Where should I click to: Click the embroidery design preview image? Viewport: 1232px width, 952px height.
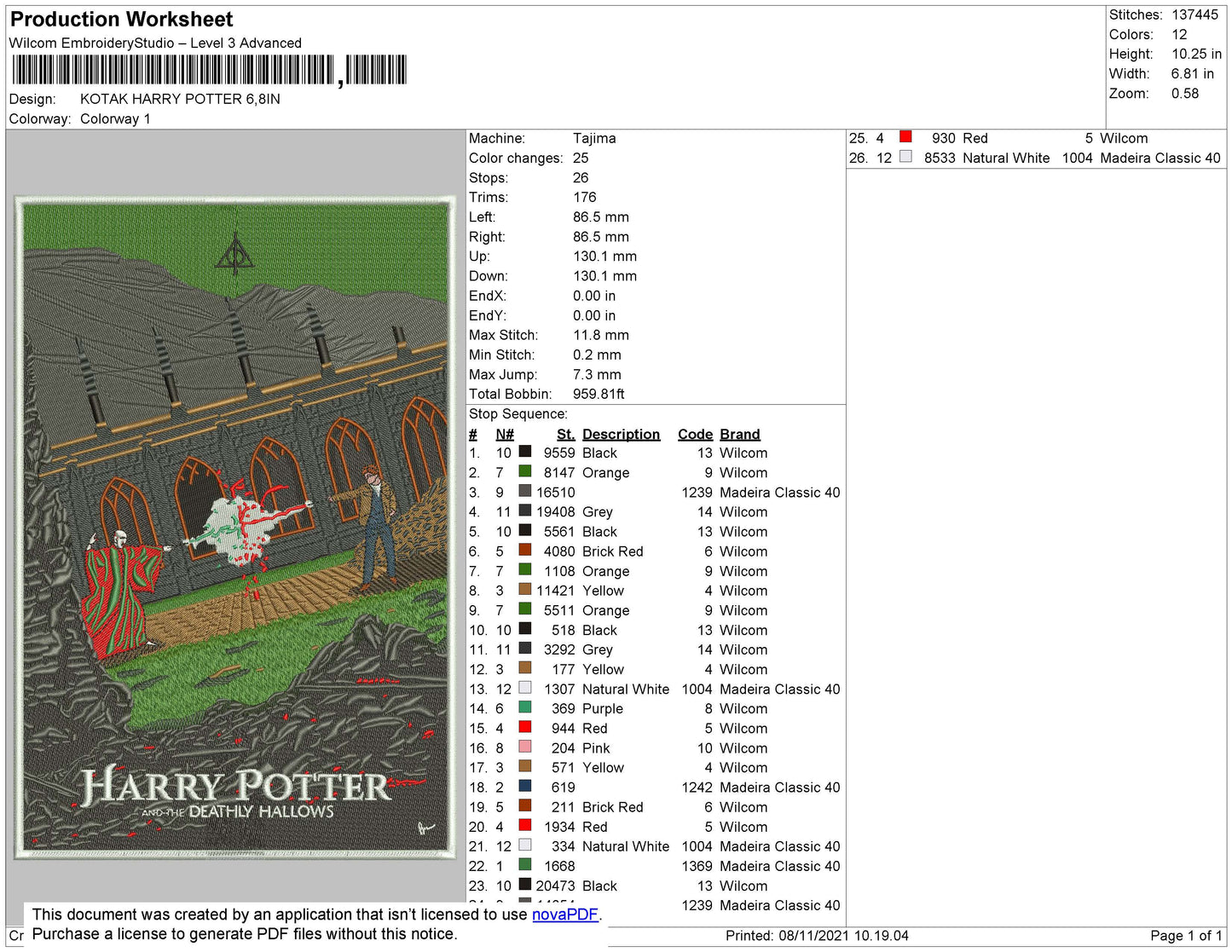[234, 528]
